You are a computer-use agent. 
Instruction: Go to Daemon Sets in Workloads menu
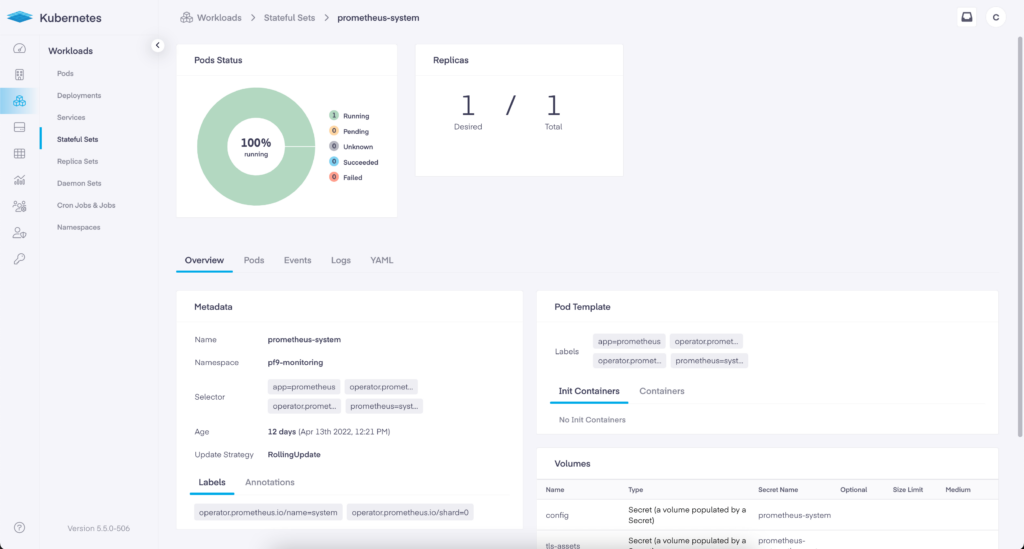79,183
